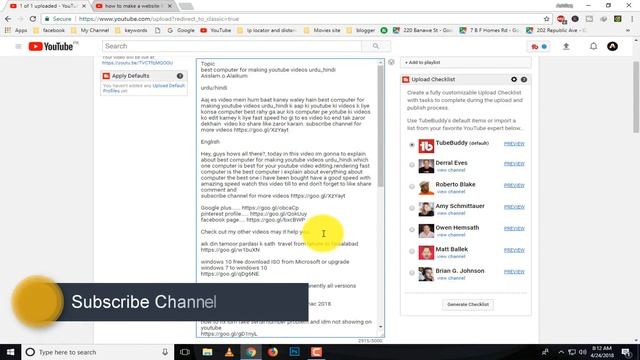Preview Roberto Blake checklist

[x=514, y=186]
